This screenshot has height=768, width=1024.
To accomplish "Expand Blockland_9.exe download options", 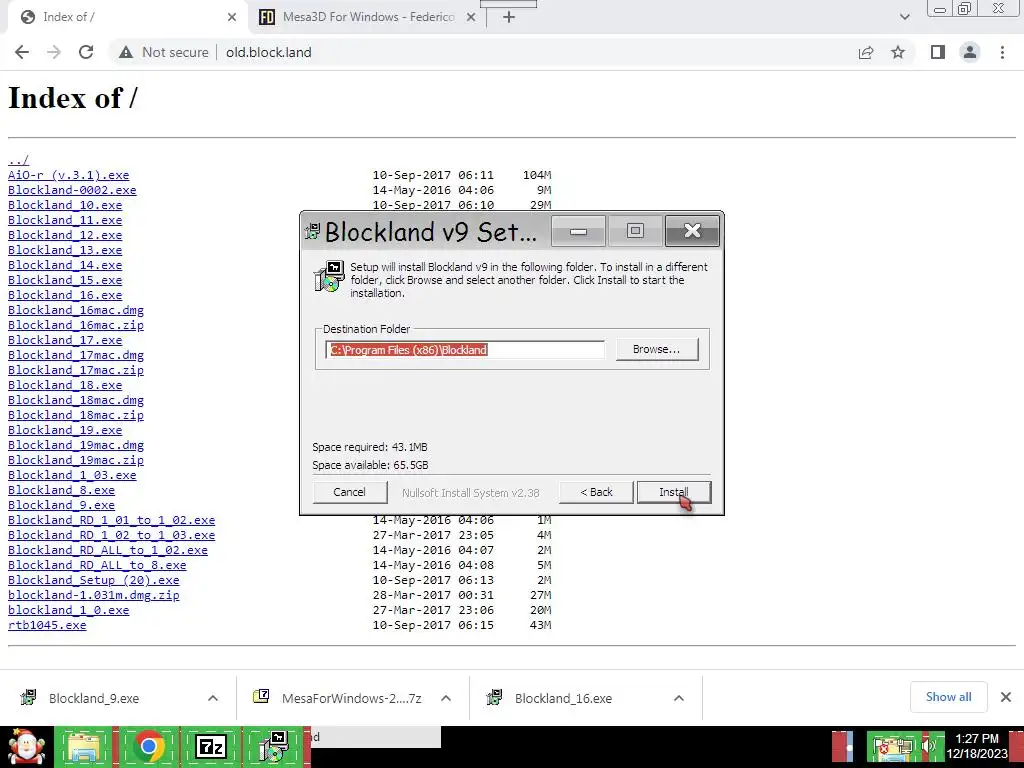I will point(213,698).
